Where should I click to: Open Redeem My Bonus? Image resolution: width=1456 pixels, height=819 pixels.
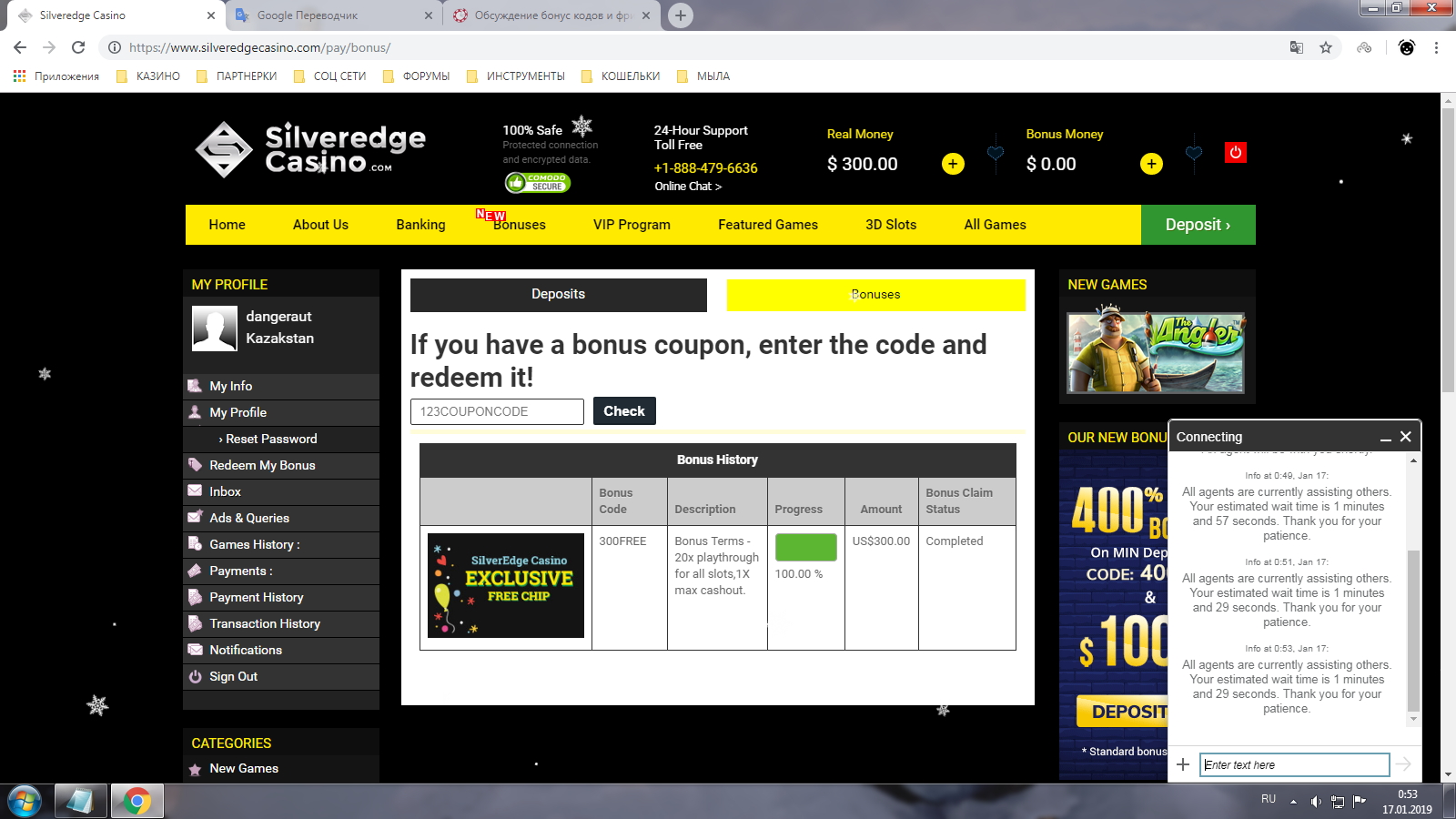pyautogui.click(x=281, y=465)
